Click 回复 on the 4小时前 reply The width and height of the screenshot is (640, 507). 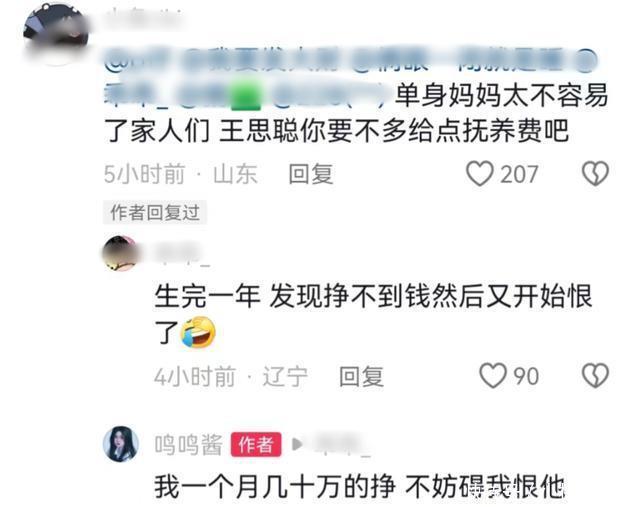tap(362, 376)
